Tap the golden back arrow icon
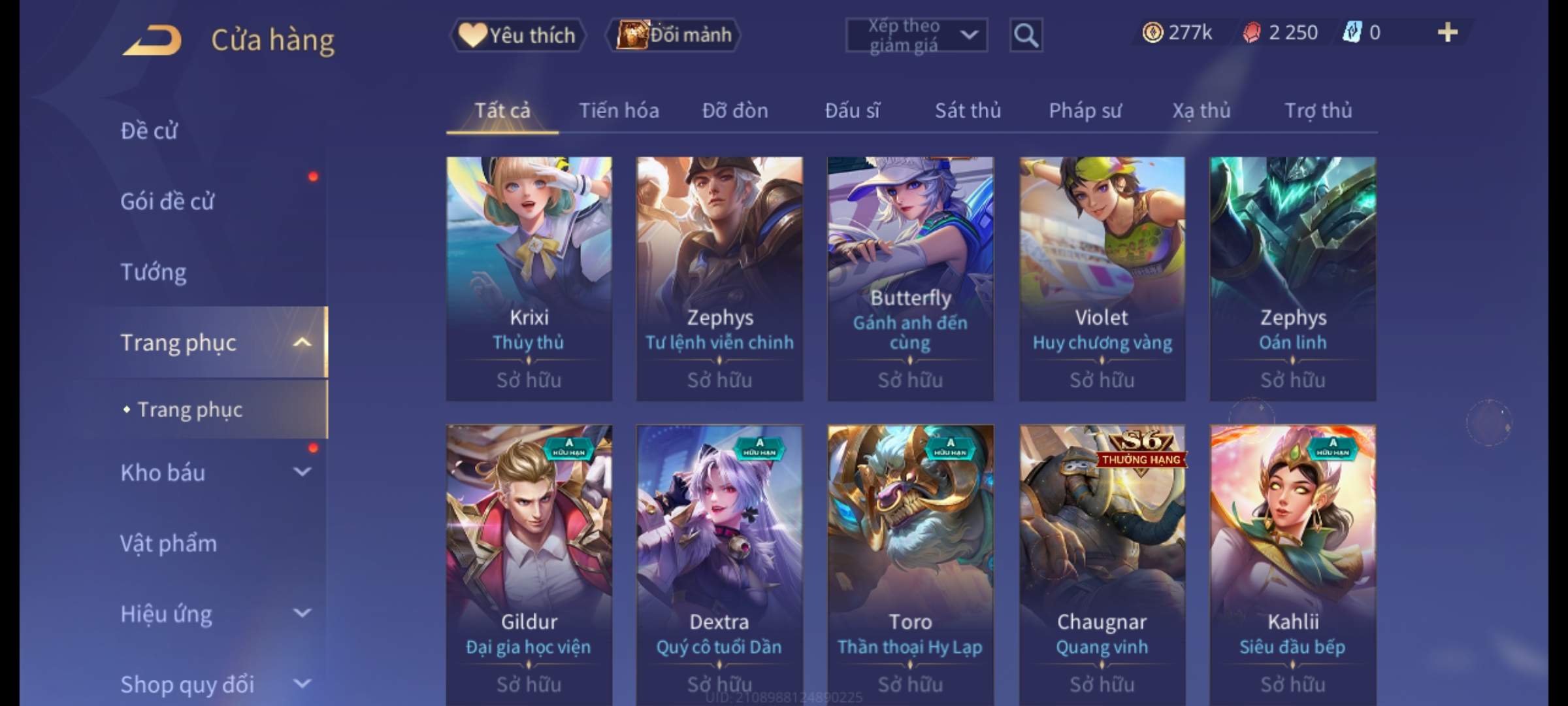The image size is (1568, 706). click(x=152, y=40)
